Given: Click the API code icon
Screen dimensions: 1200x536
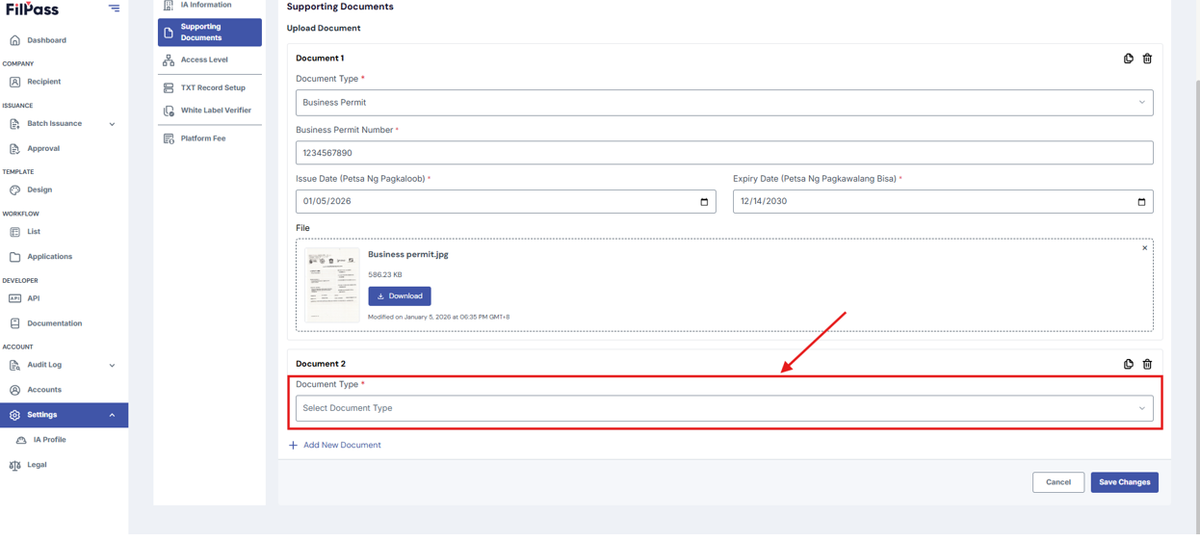Looking at the screenshot, I should tap(15, 298).
